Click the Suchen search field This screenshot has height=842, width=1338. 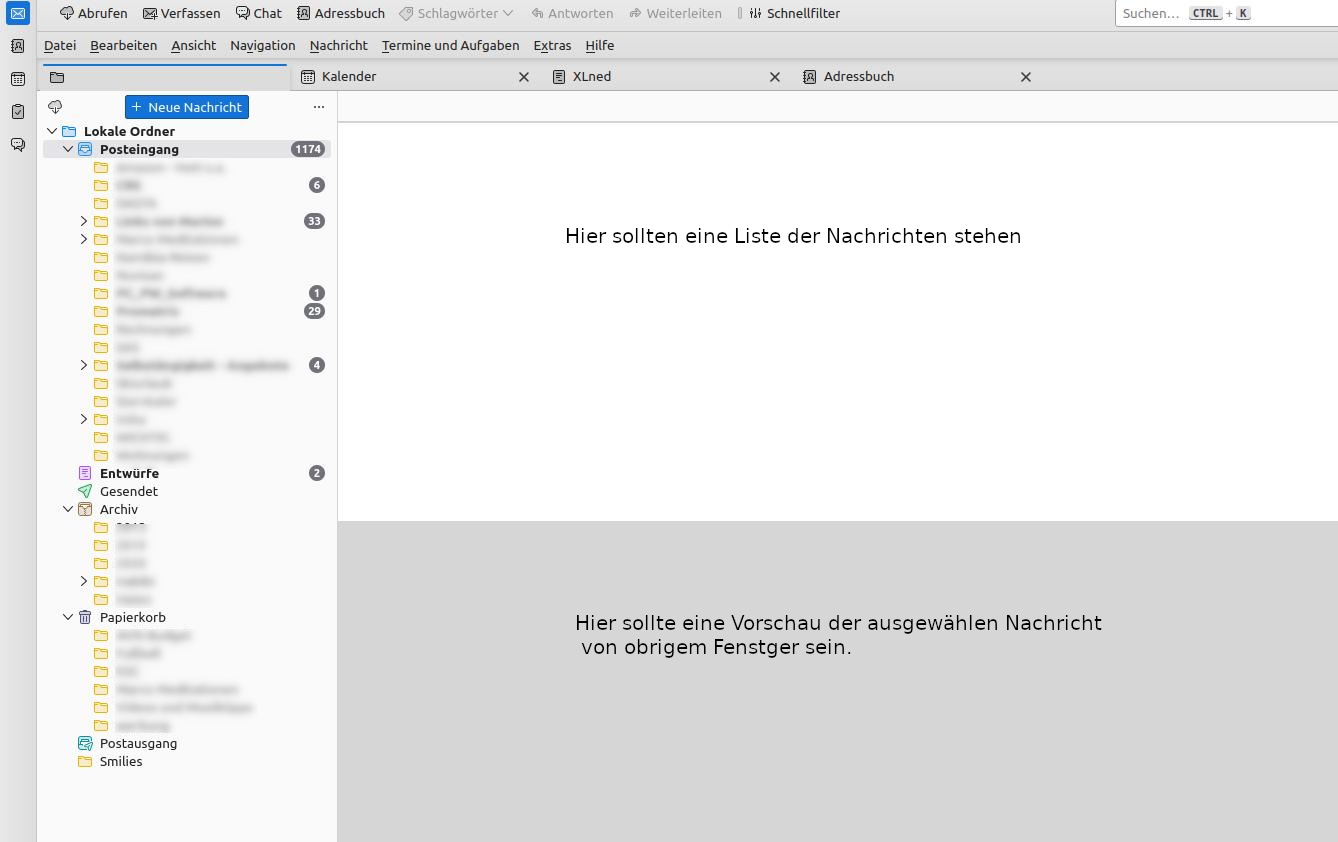click(x=1150, y=13)
